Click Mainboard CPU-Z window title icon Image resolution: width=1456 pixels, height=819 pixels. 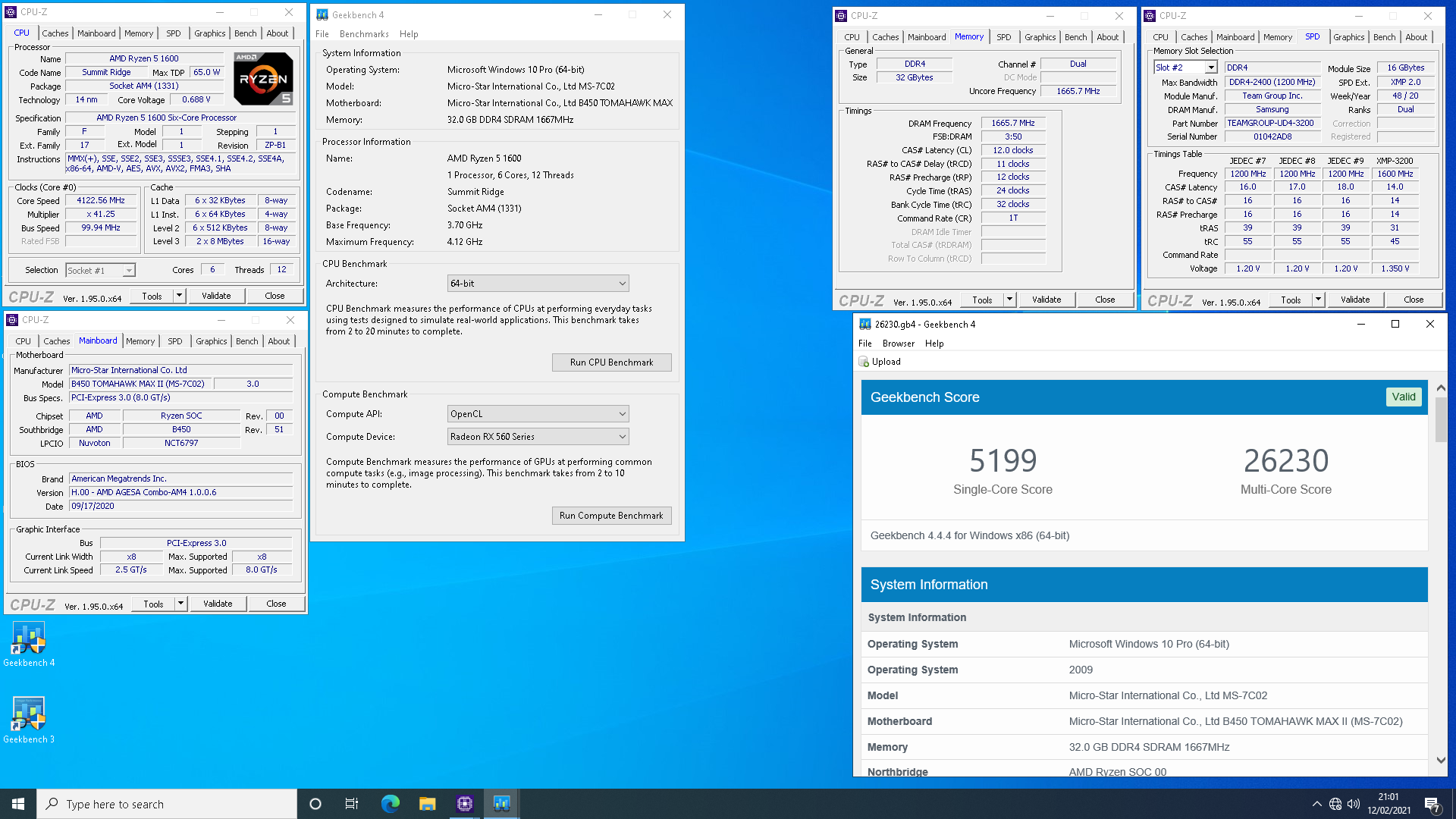tap(12, 320)
